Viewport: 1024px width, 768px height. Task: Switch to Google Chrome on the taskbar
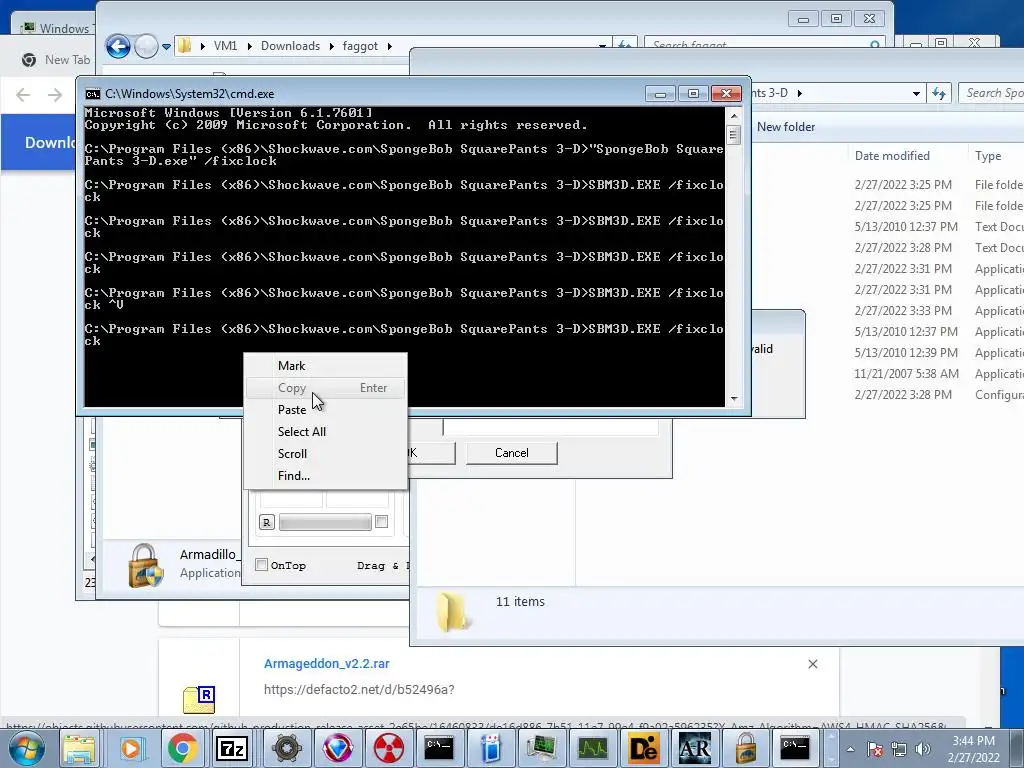(182, 748)
